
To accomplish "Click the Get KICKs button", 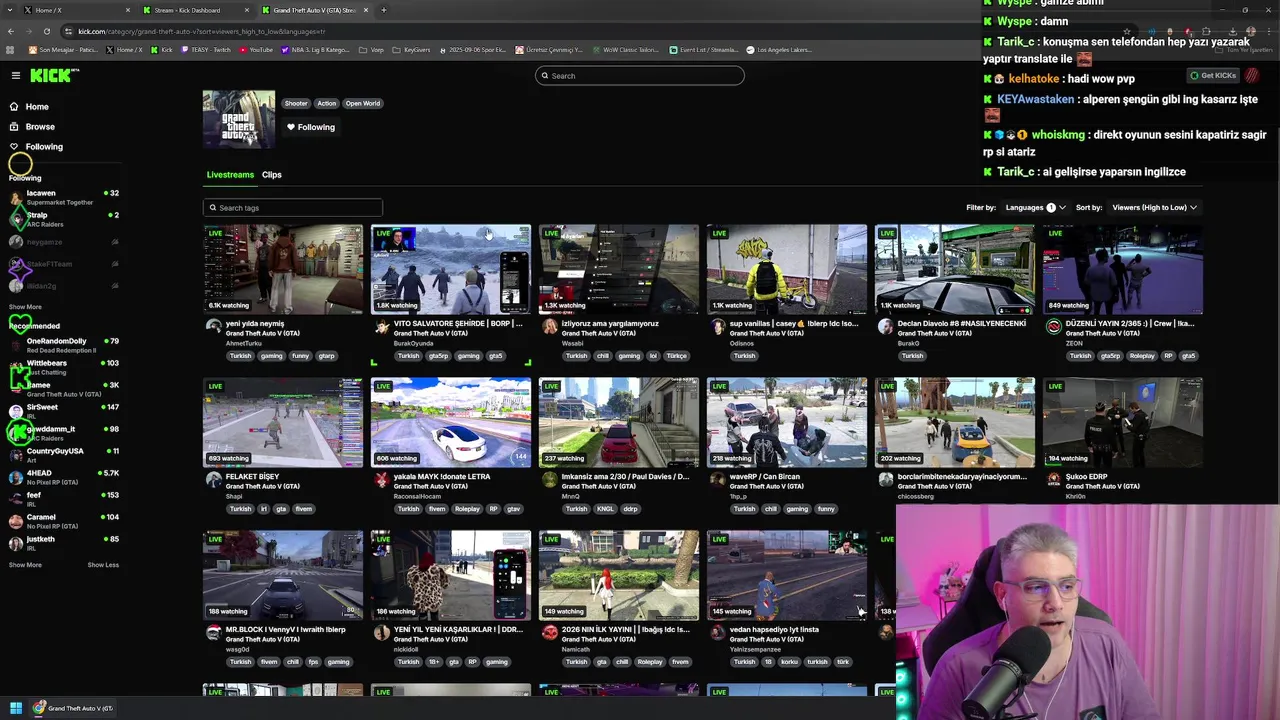I will 1213,76.
